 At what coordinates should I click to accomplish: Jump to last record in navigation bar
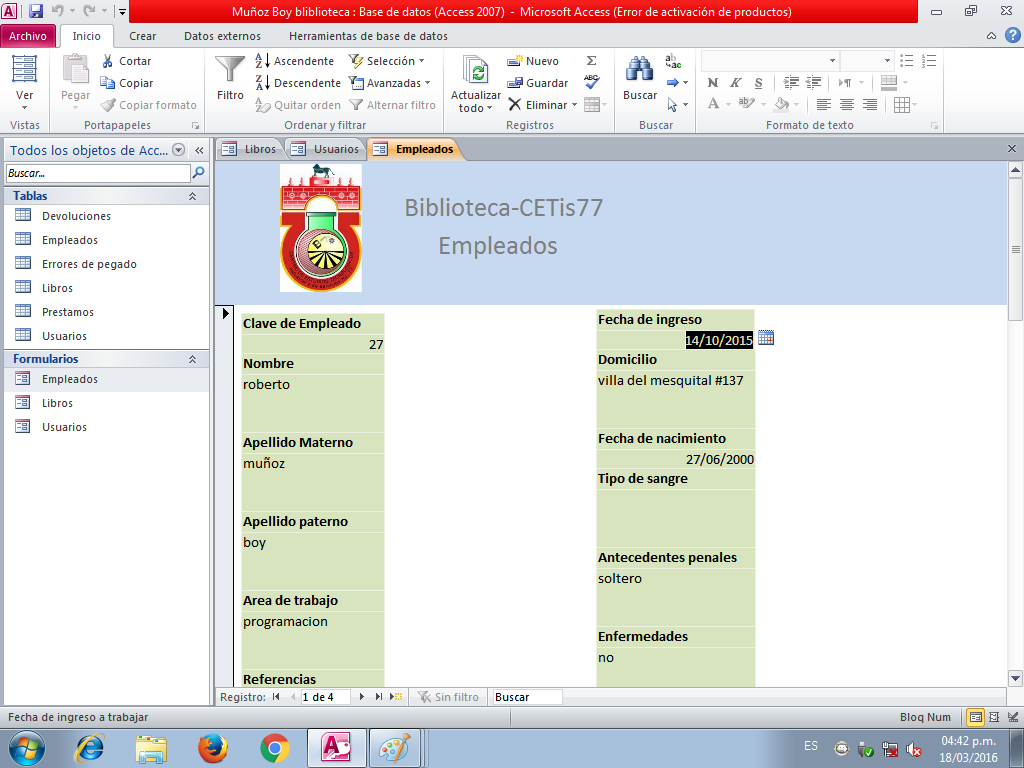tap(379, 697)
